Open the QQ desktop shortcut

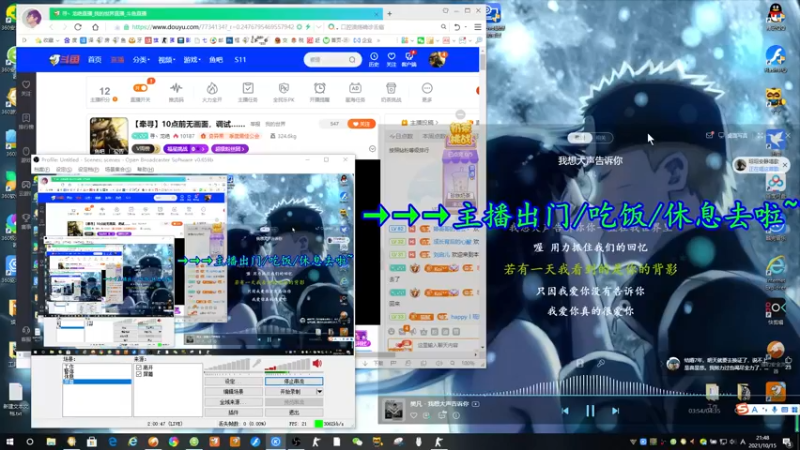click(x=776, y=15)
